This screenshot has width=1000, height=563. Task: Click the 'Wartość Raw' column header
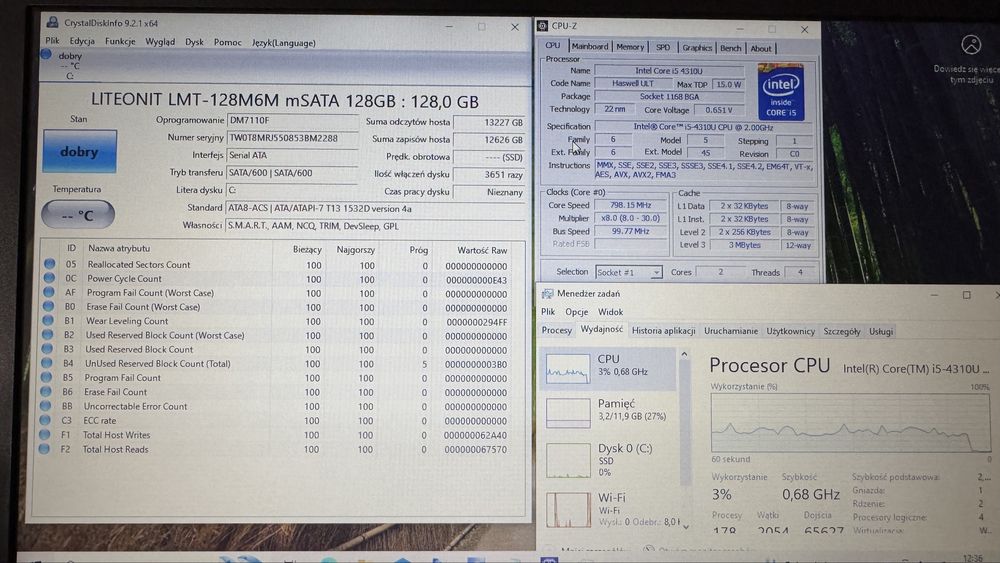click(x=482, y=250)
